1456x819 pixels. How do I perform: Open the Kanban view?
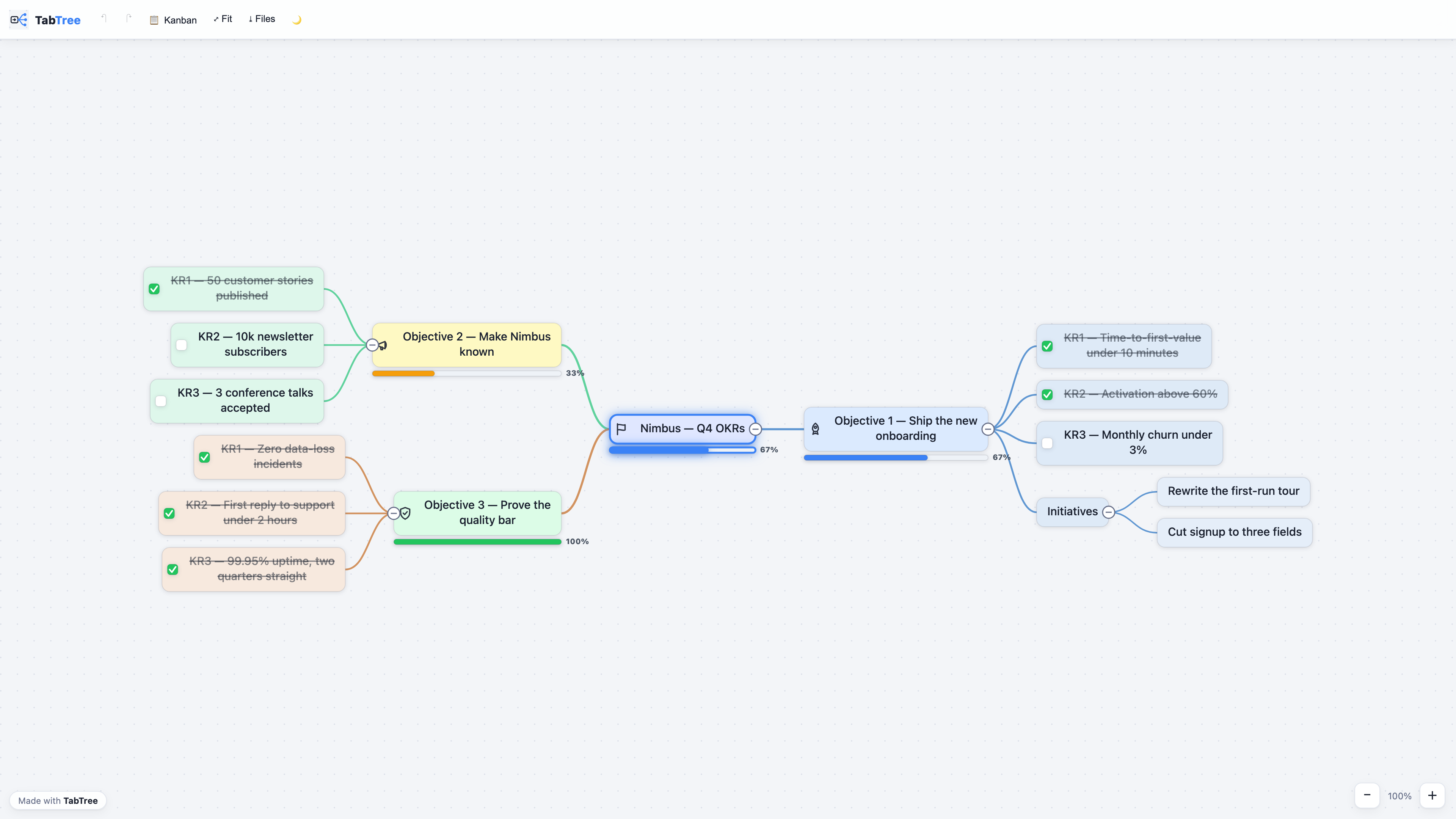174,20
